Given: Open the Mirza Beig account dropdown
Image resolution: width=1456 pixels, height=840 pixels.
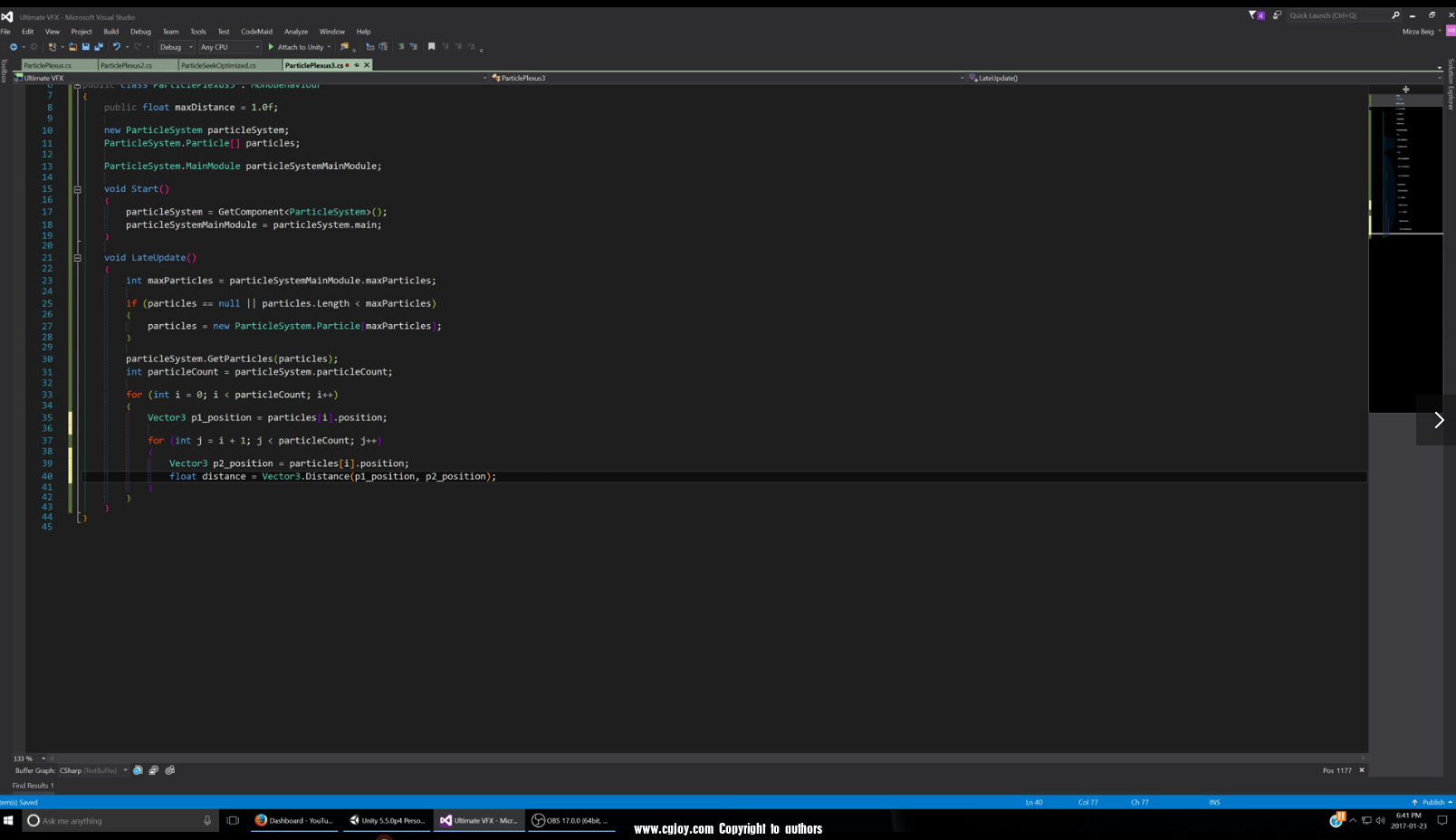Looking at the screenshot, I should pos(1440,31).
